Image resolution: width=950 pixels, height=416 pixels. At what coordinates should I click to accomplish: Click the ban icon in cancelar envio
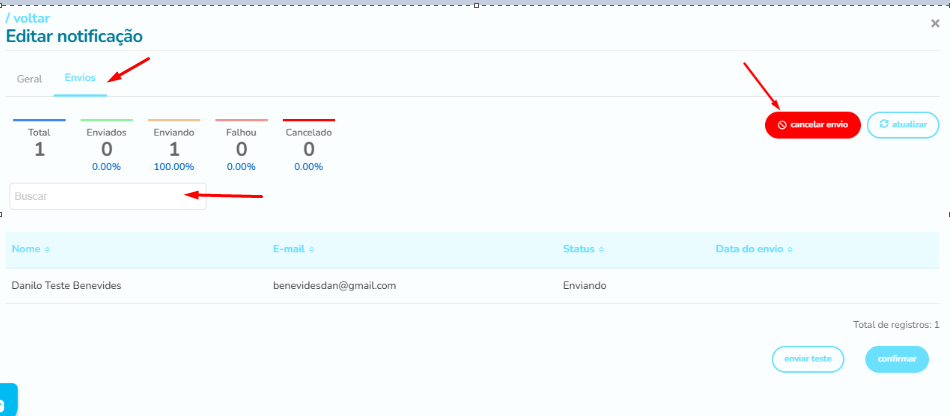[x=782, y=125]
